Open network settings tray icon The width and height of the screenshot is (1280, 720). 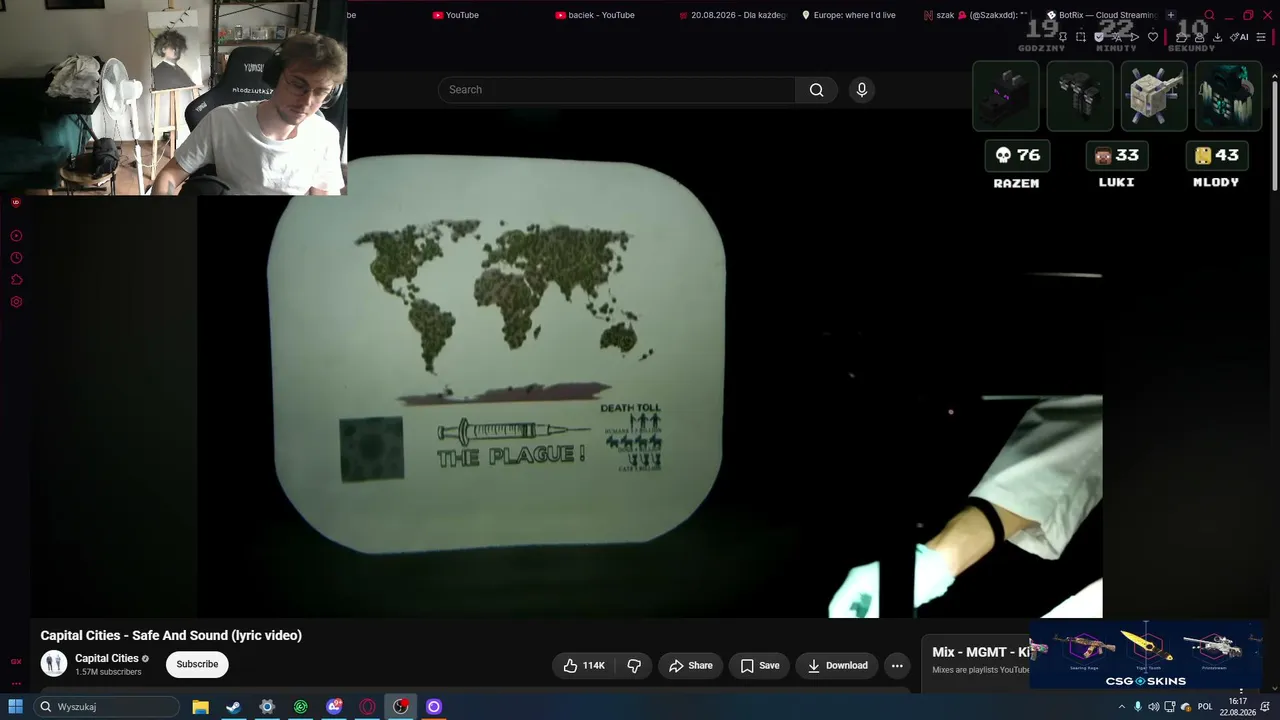1169,707
